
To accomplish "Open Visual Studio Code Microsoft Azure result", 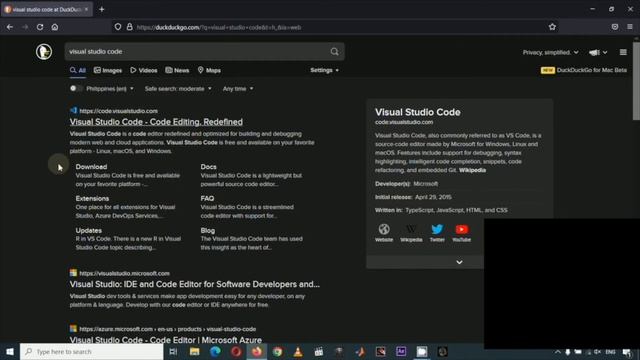I will 165,340.
